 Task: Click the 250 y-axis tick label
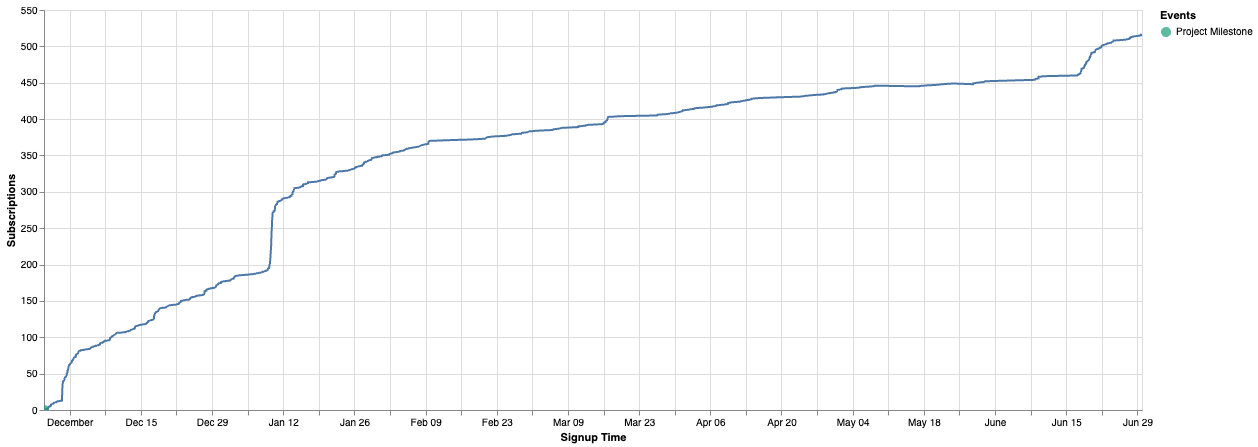30,228
